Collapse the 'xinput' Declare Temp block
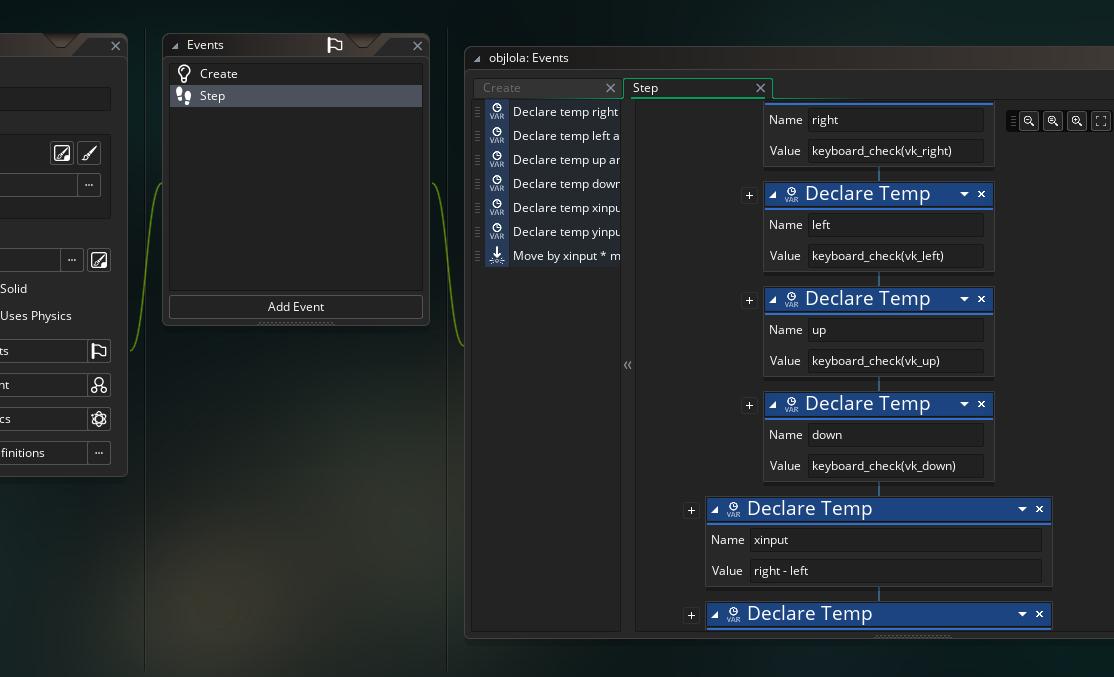 [715, 510]
